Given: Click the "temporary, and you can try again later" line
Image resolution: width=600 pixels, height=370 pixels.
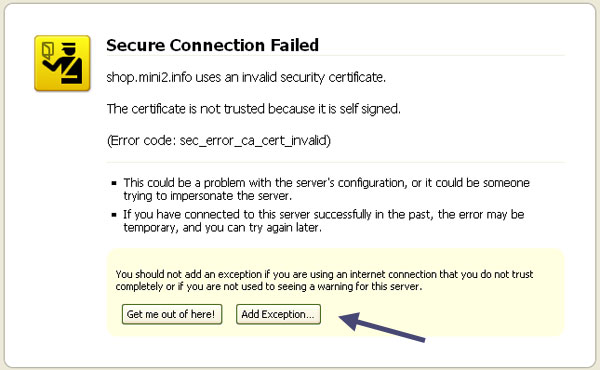Looking at the screenshot, I should [222, 228].
